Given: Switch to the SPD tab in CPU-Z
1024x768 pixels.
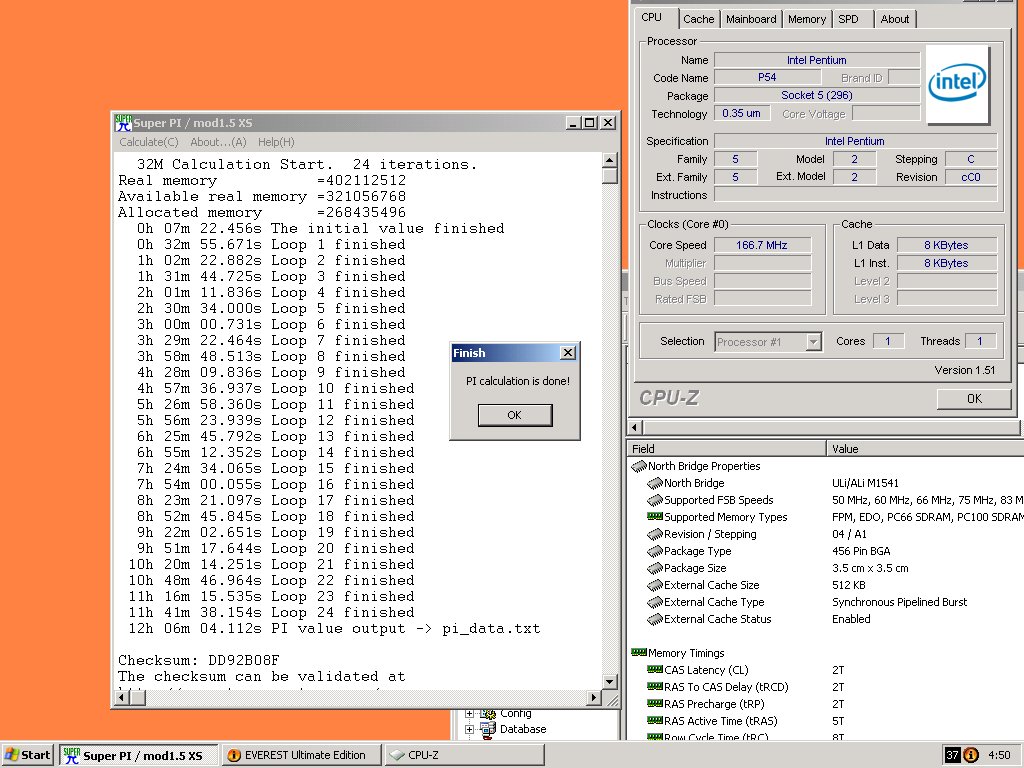Looking at the screenshot, I should click(x=848, y=19).
